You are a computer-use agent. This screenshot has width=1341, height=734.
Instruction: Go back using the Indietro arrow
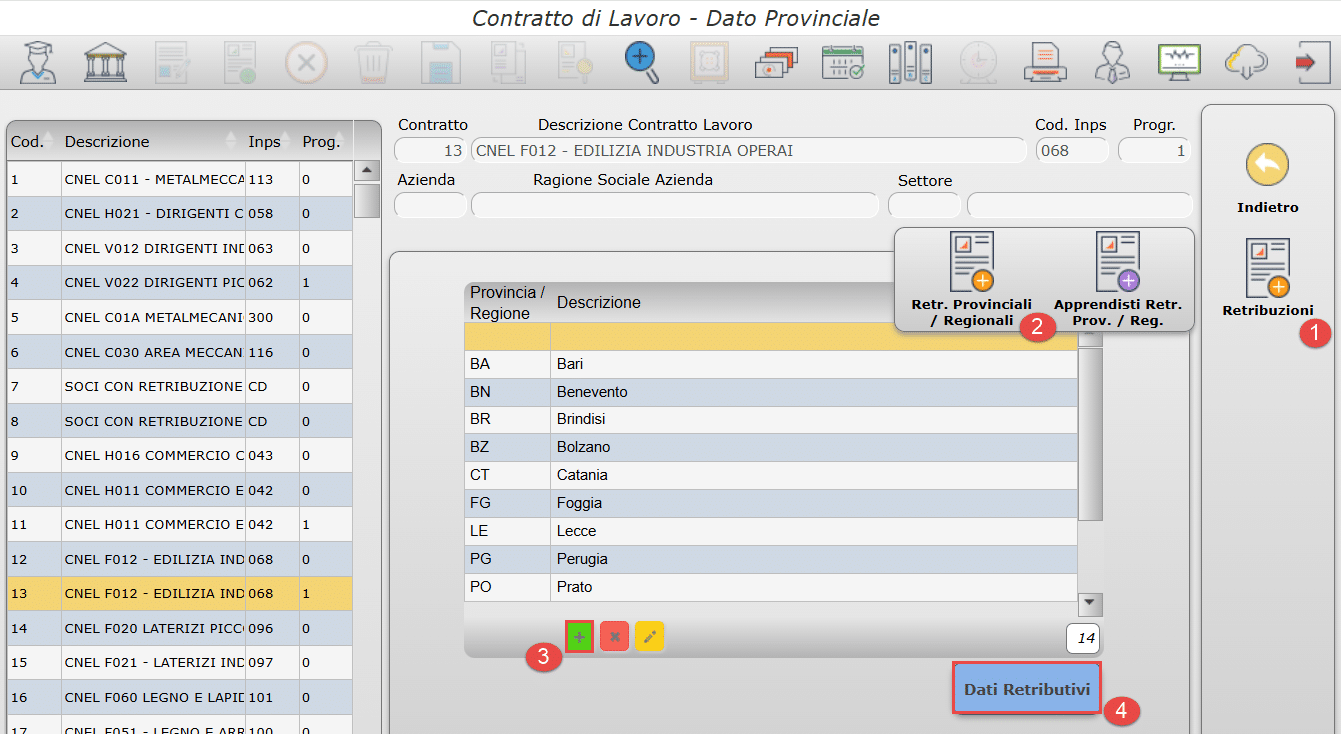click(1267, 165)
